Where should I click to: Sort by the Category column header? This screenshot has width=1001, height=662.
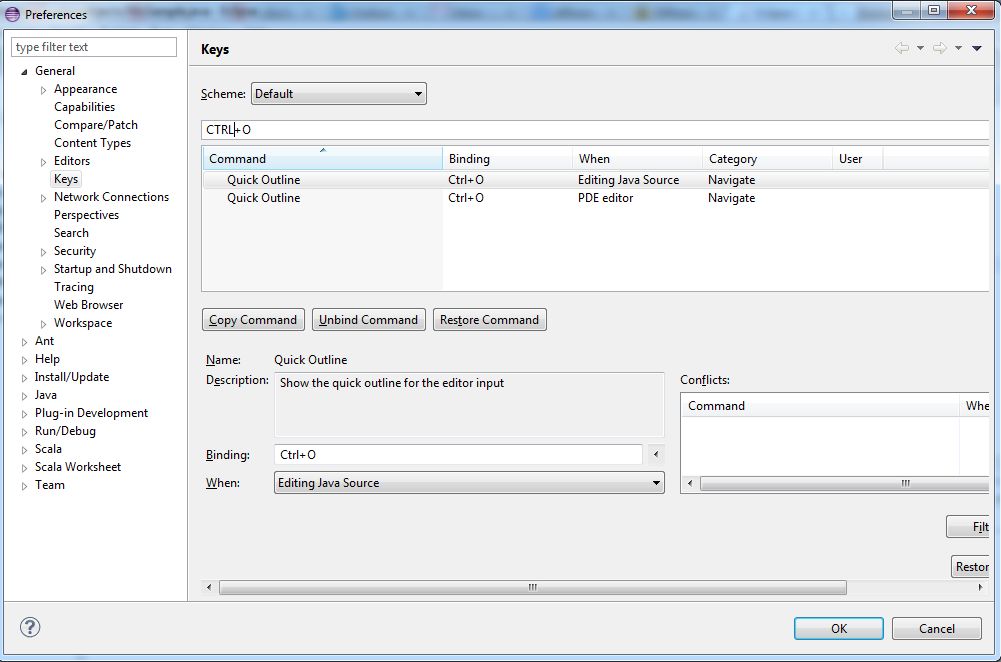coord(768,158)
